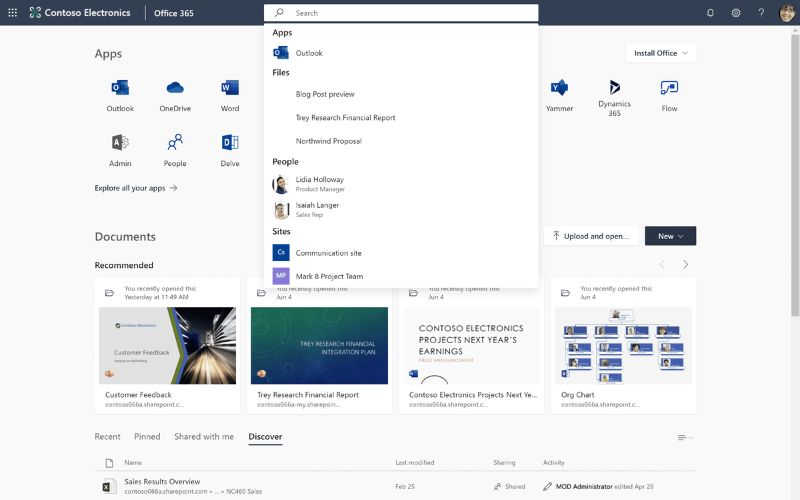Click the Office 365 header link

pos(174,13)
